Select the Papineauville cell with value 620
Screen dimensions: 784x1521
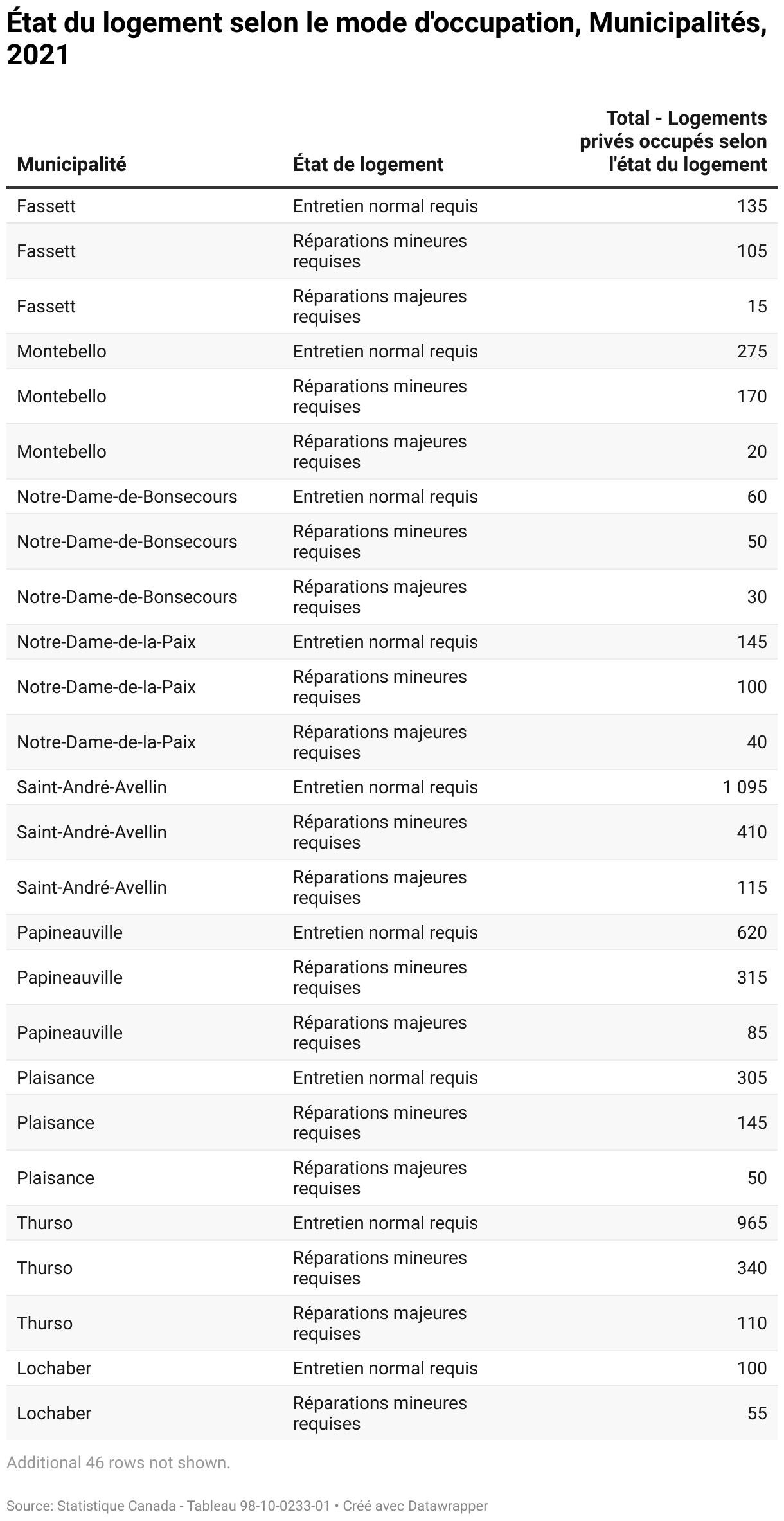[752, 932]
